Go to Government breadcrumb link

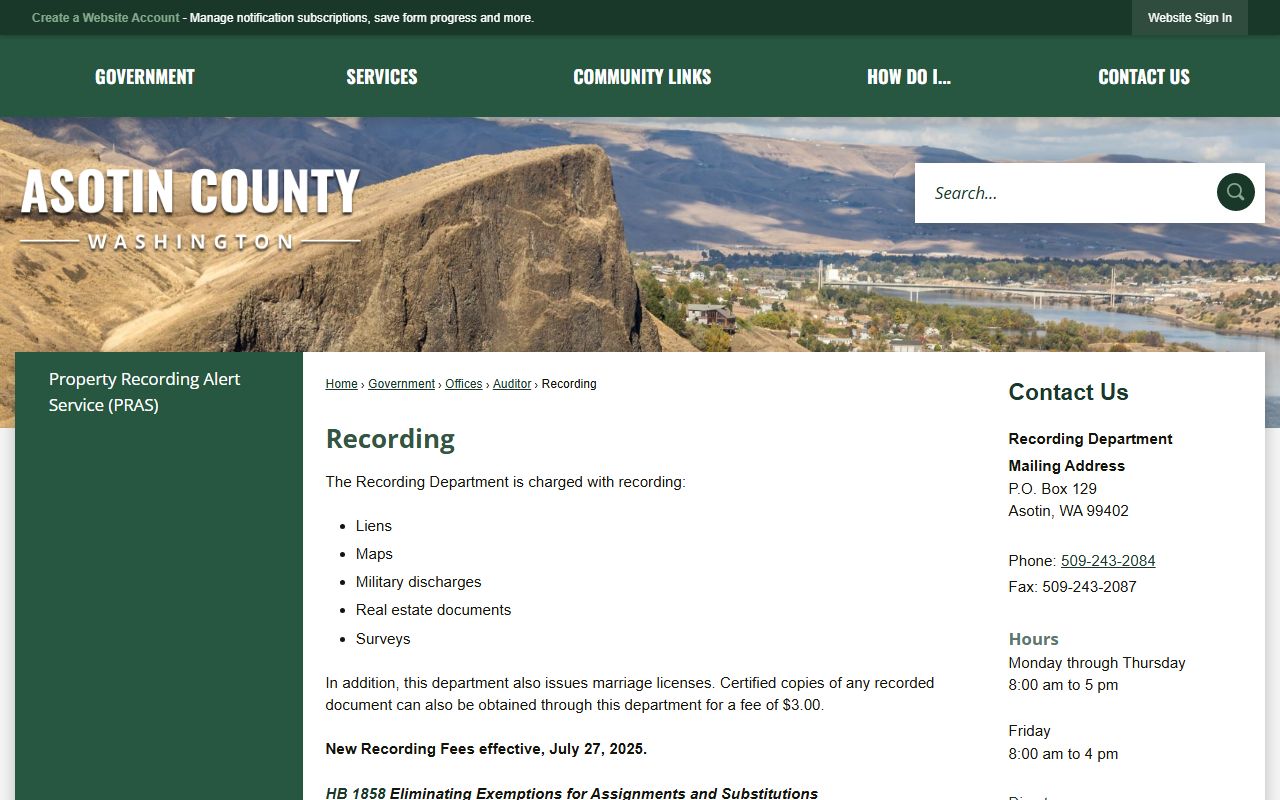(401, 384)
